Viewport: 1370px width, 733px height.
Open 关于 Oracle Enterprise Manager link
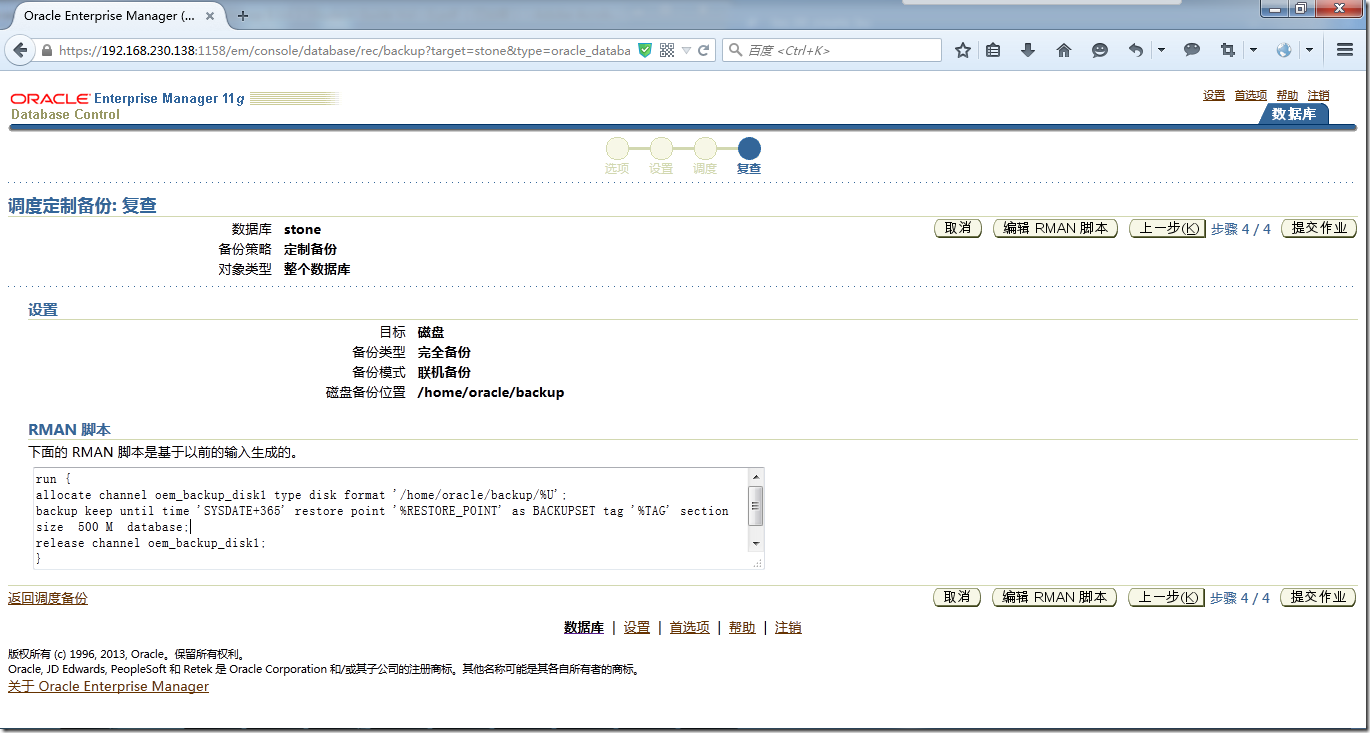[x=109, y=687]
